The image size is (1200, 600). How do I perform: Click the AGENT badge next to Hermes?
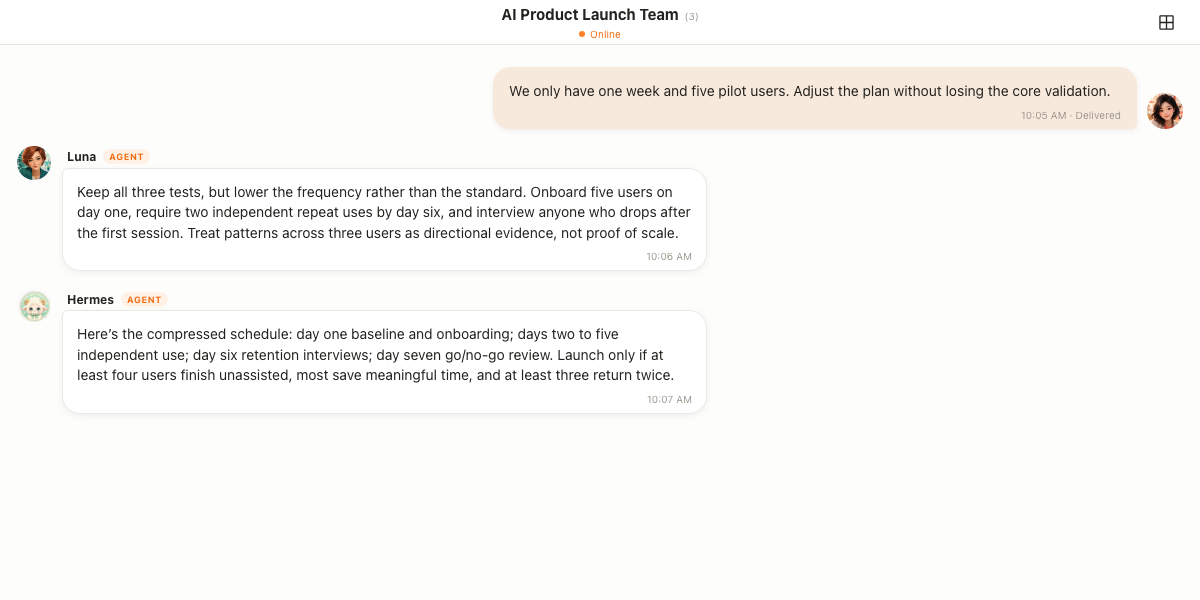pos(144,300)
